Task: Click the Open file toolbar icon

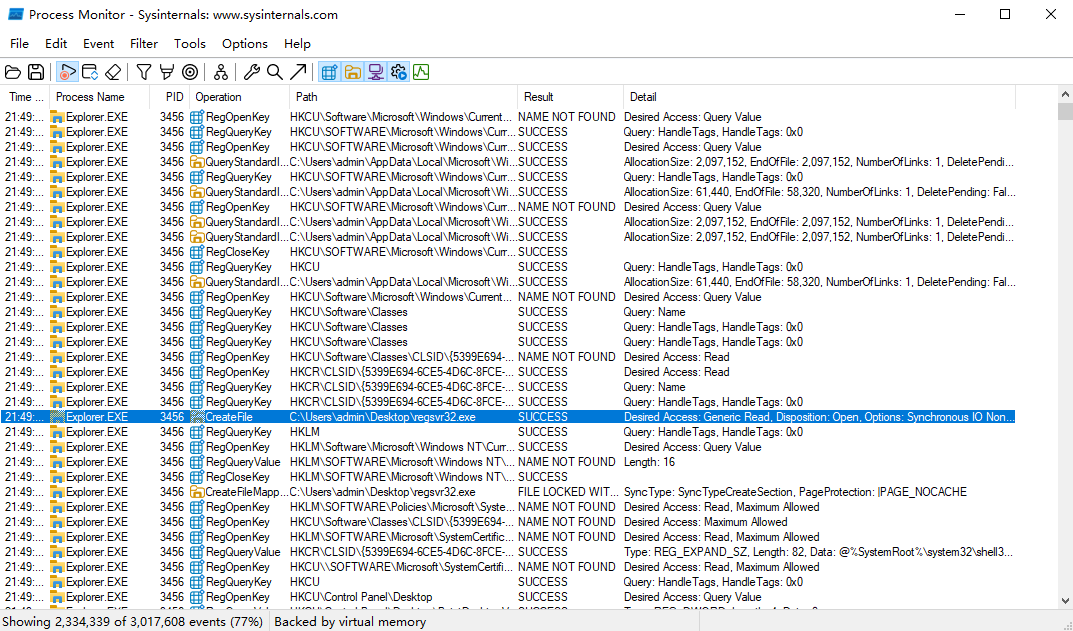Action: pyautogui.click(x=13, y=72)
